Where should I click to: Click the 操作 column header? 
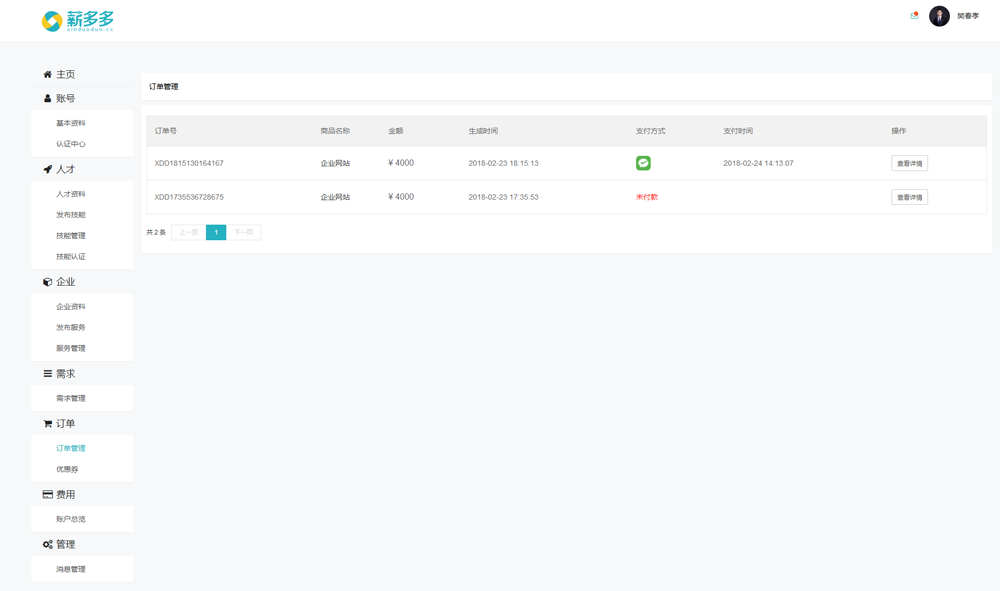[899, 131]
